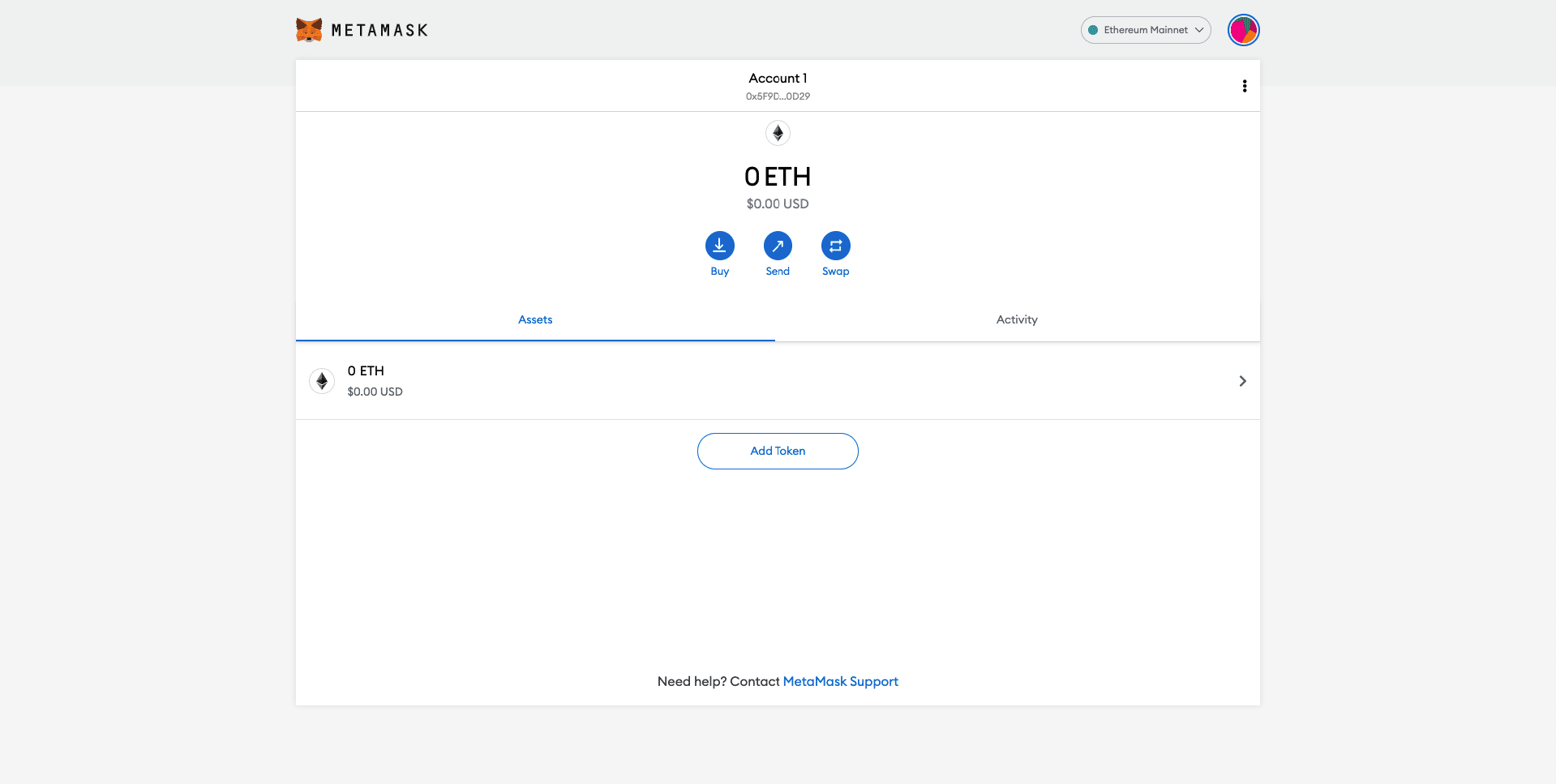Click the MetaMask fox logo
Image resolution: width=1556 pixels, height=784 pixels.
click(309, 30)
